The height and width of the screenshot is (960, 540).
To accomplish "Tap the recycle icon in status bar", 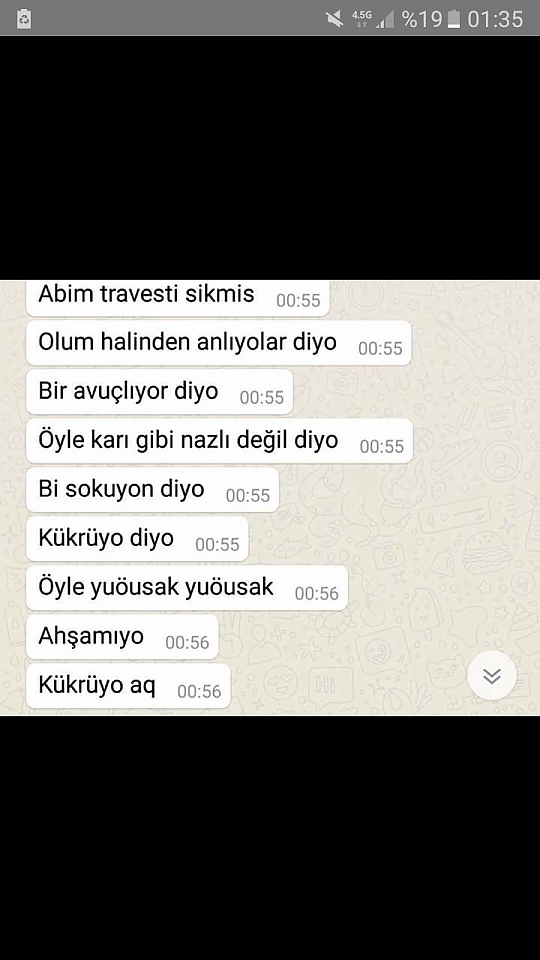I will (24, 18).
